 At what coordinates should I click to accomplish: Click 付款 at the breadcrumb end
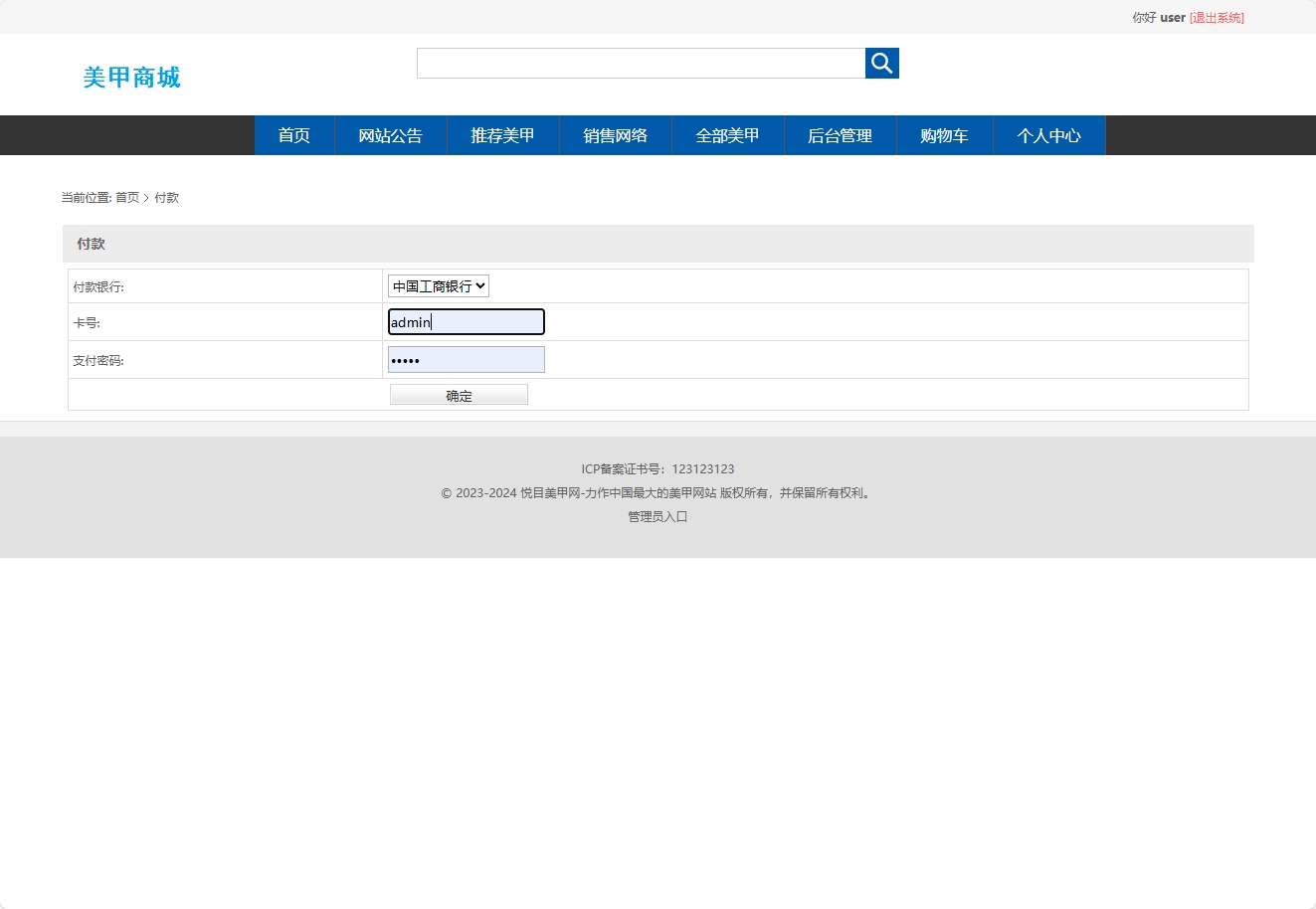click(x=167, y=198)
